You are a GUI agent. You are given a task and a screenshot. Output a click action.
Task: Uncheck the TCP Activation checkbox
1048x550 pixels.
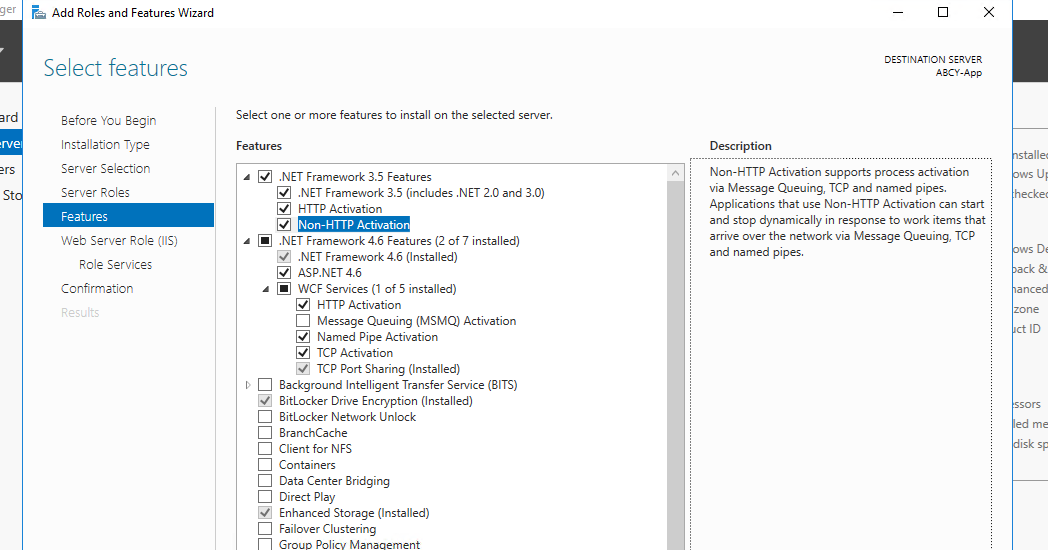pyautogui.click(x=303, y=353)
